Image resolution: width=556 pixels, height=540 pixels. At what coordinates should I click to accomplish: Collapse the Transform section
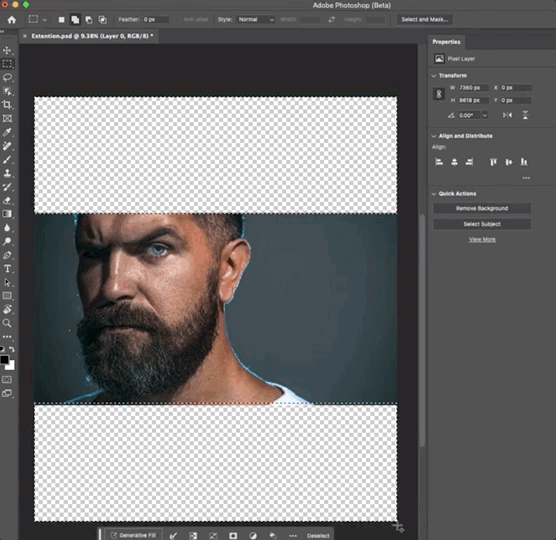click(x=434, y=76)
